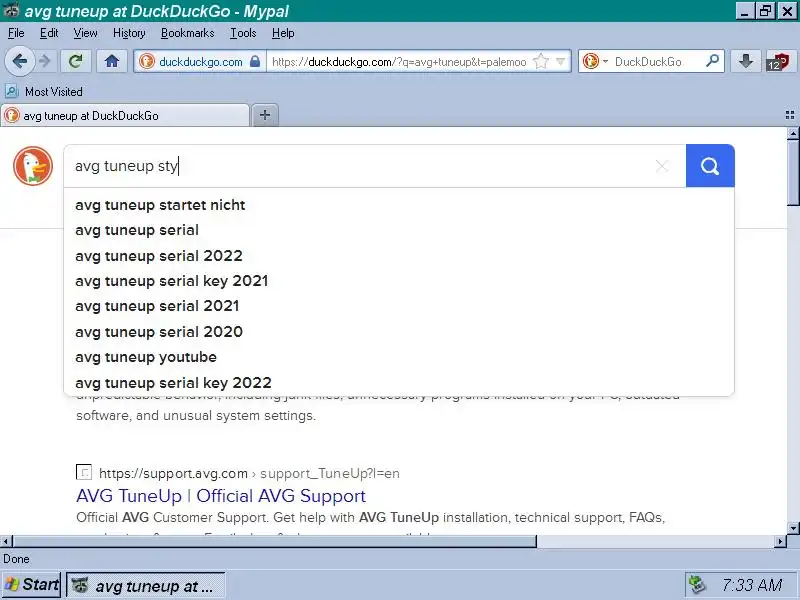Choose suggestion 'avg tuneup startet nicht'
Viewport: 800px width, 600px height.
(x=399, y=205)
